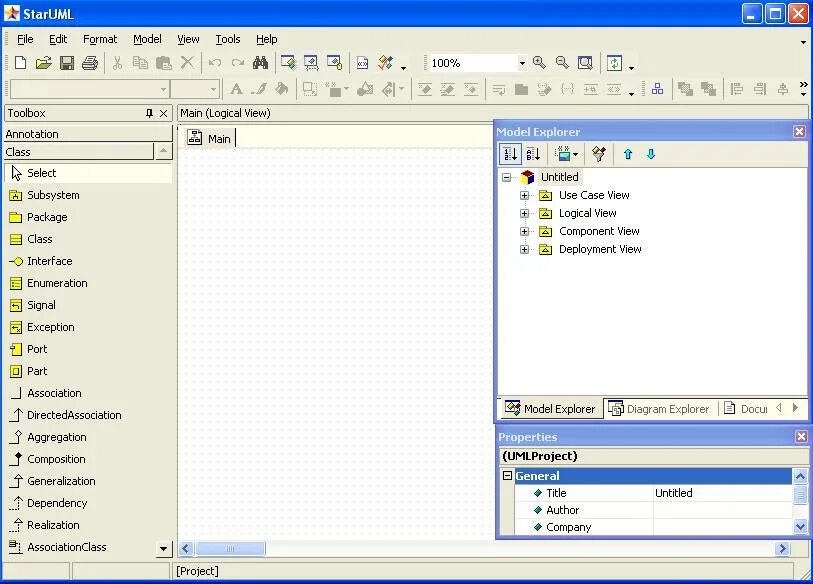Viewport: 813px width, 584px height.
Task: Select the Package tool in Toolbox
Action: click(x=39, y=217)
